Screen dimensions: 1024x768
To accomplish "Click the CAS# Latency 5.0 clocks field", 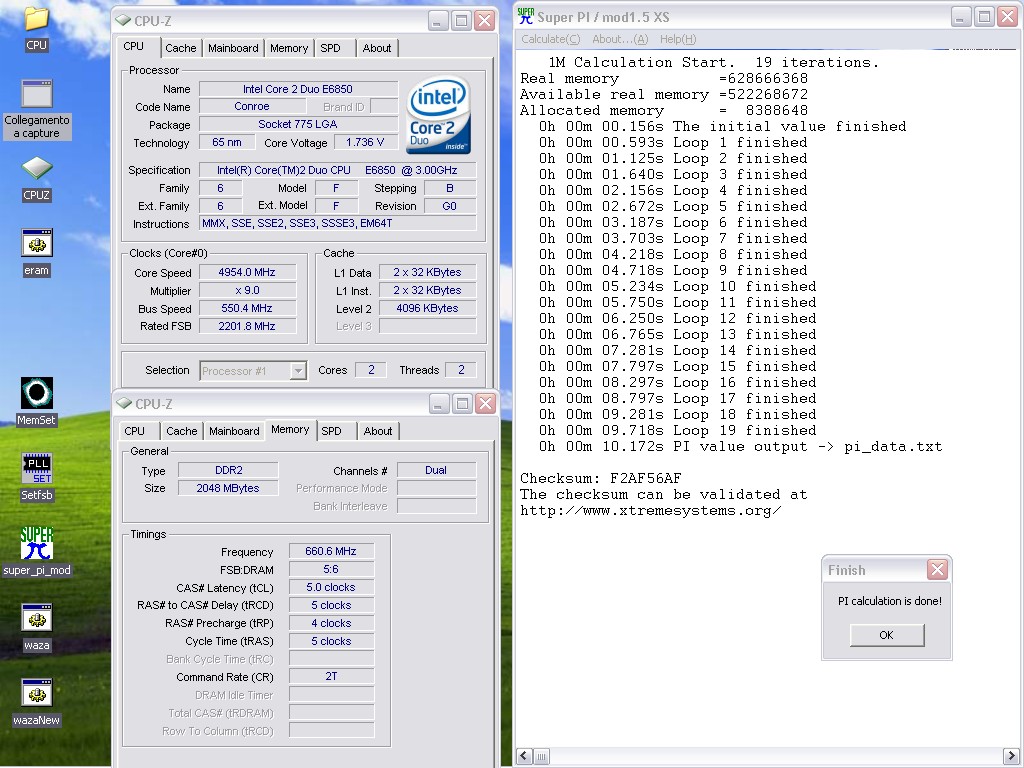I will click(331, 587).
